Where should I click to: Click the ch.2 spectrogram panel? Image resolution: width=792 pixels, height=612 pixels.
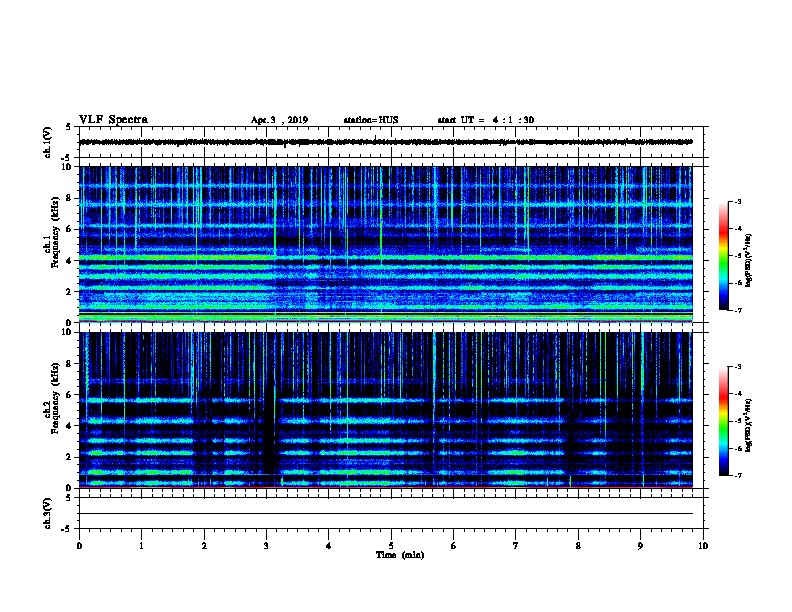click(x=386, y=410)
